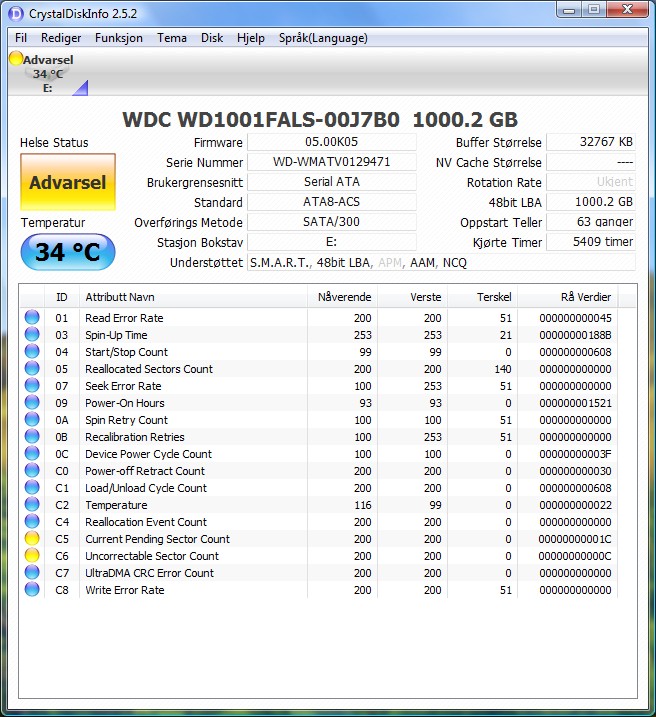Click the Temperature row current value 116
The height and width of the screenshot is (717, 656).
(363, 505)
